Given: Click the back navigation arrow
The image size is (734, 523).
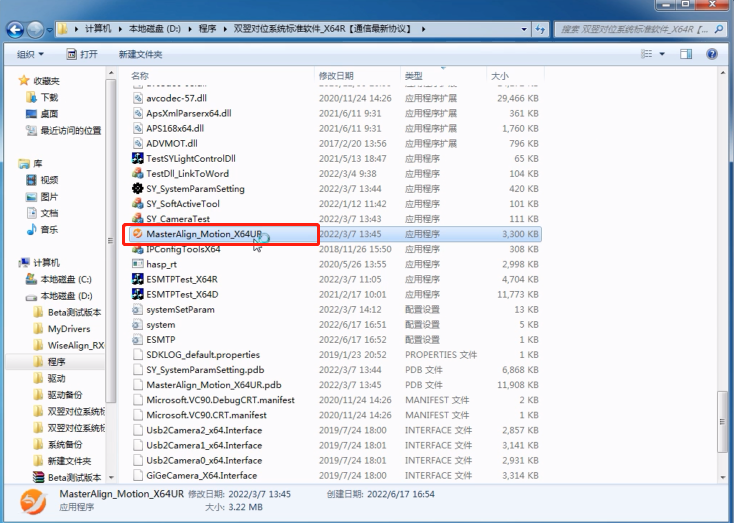Looking at the screenshot, I should [17, 29].
